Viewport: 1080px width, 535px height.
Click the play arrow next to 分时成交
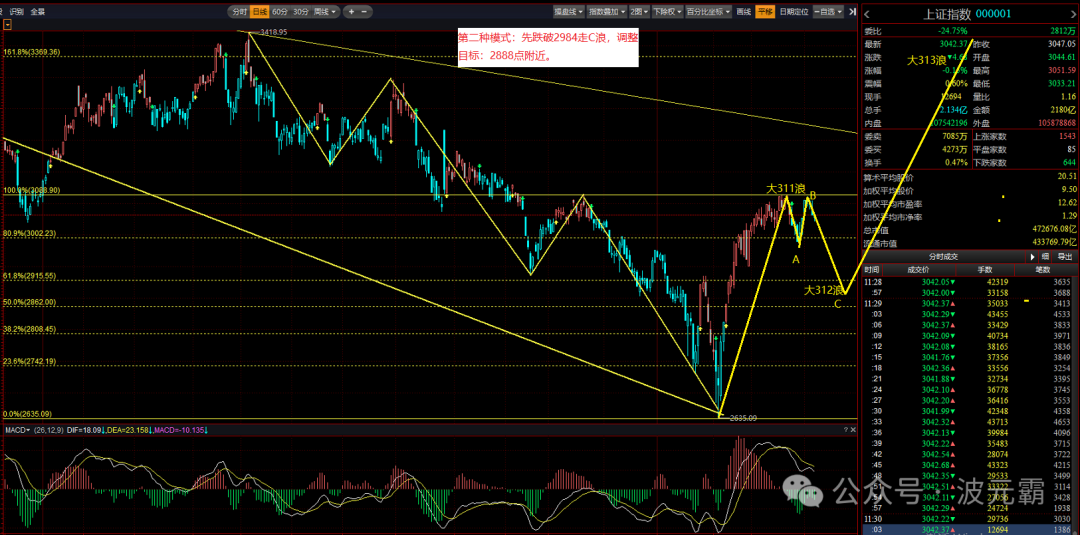[1032, 256]
